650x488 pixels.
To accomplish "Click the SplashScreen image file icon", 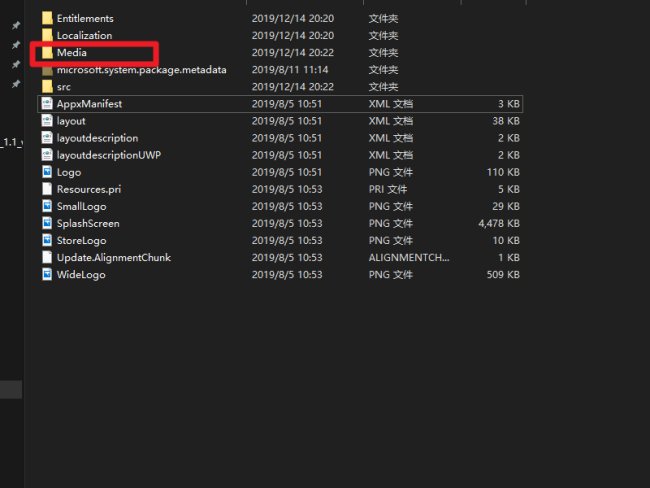I will (x=47, y=223).
